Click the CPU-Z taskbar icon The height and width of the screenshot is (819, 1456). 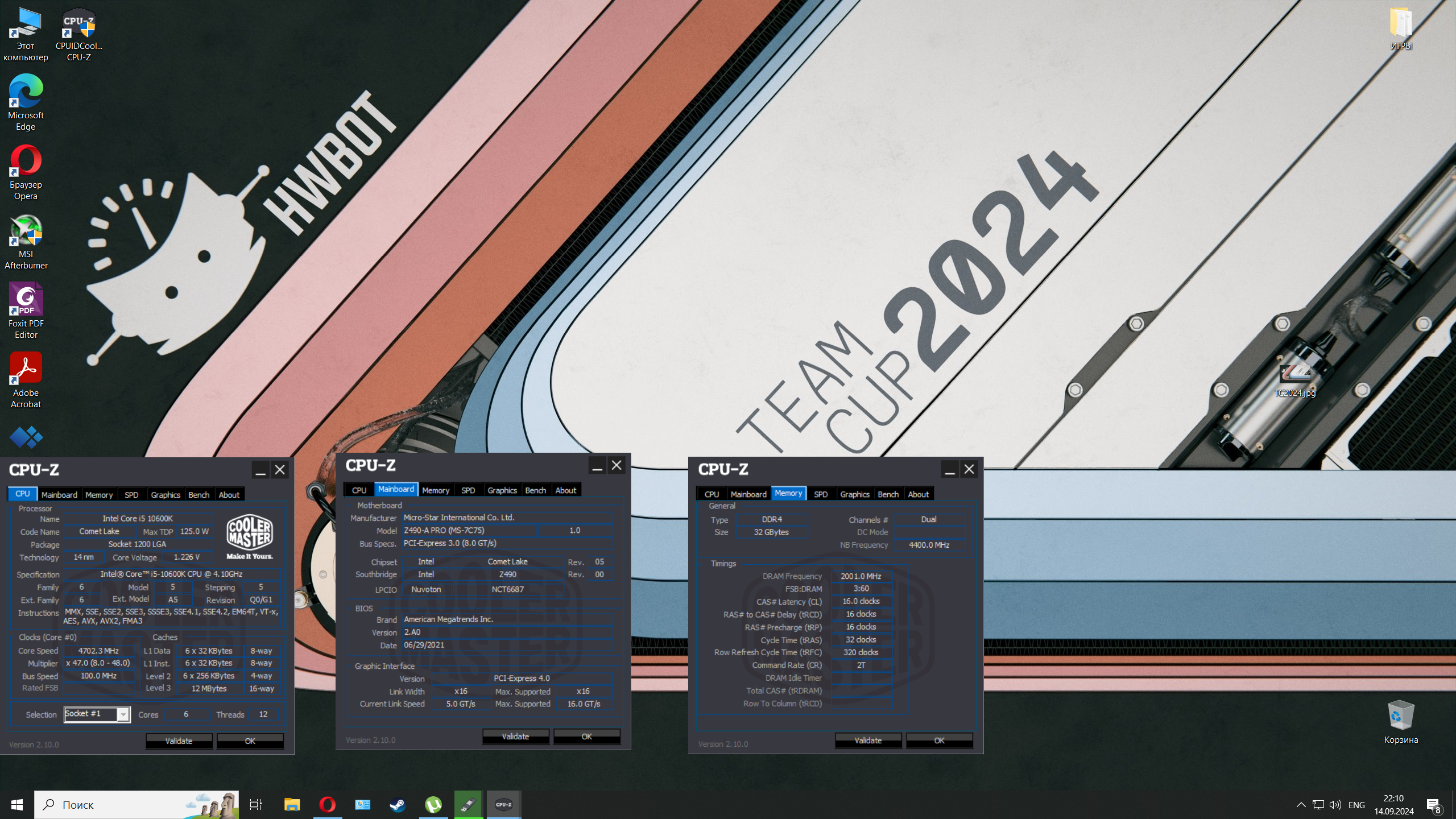[503, 804]
